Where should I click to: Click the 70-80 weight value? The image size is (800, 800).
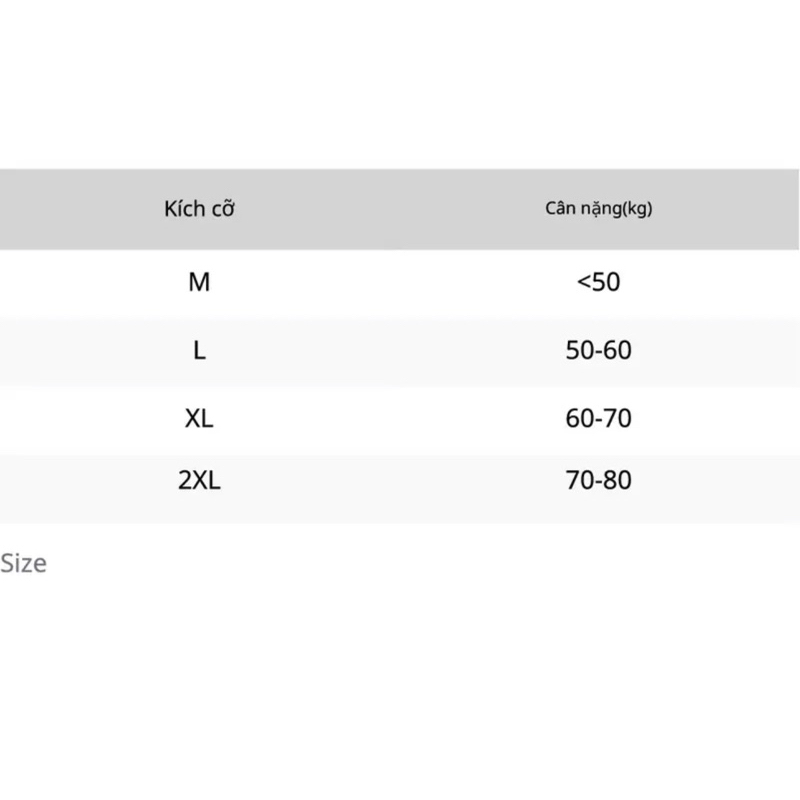(599, 481)
